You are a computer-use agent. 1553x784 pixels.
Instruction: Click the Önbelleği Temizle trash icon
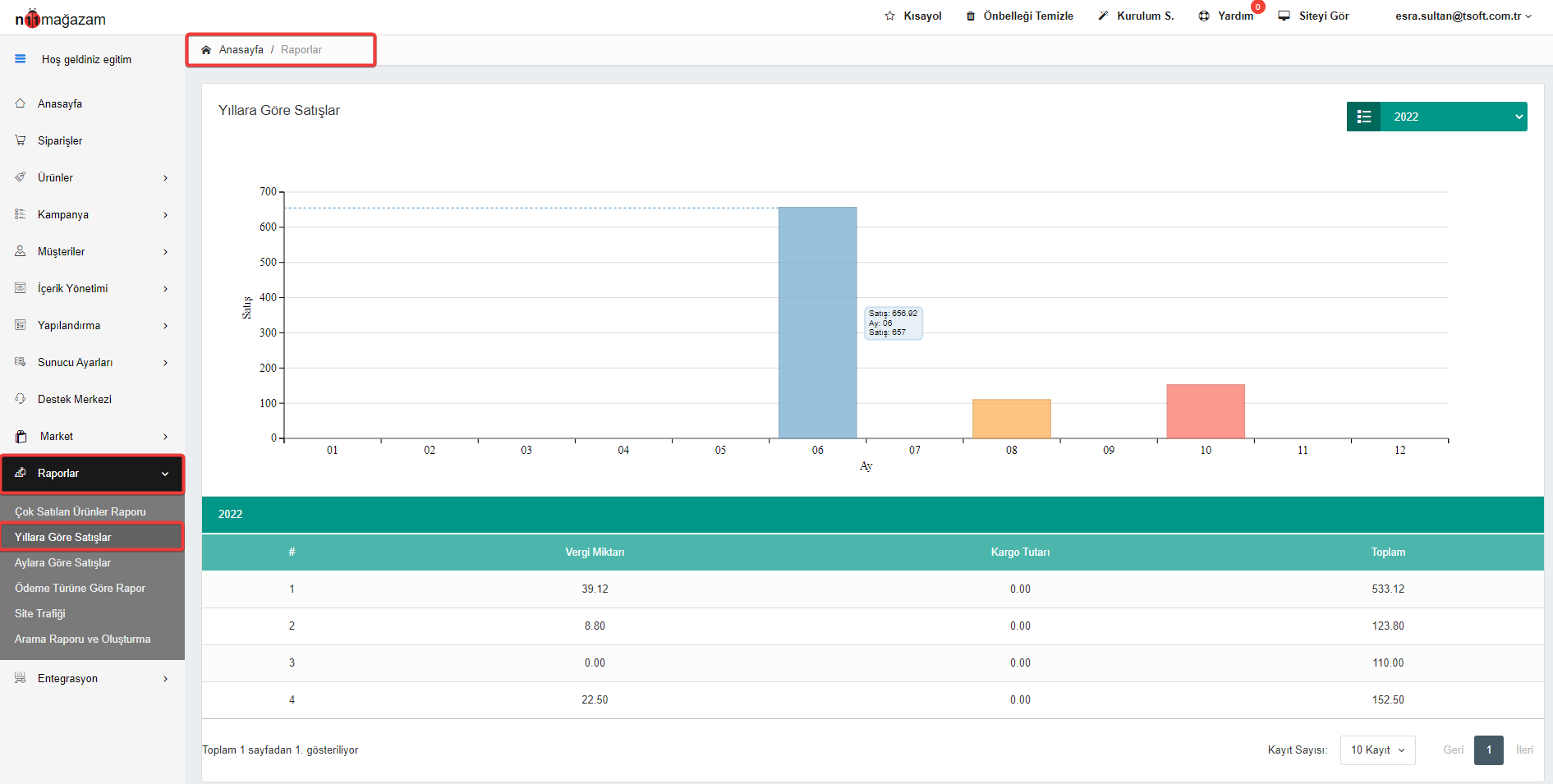click(971, 16)
